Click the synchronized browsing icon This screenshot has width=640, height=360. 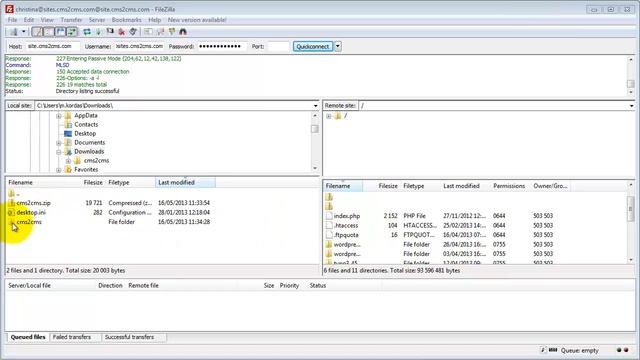[172, 32]
